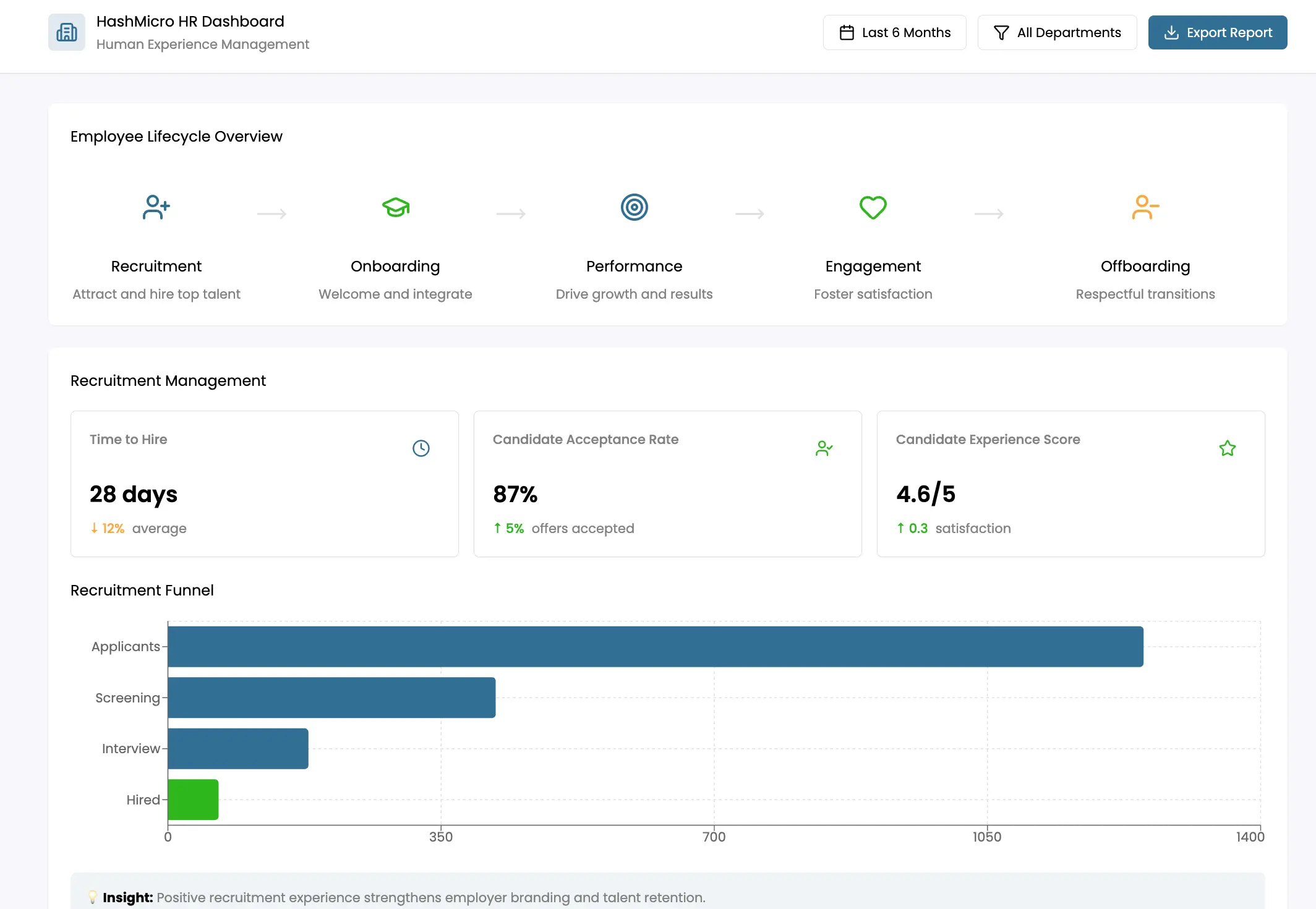1316x909 pixels.
Task: Select the Engagement heart icon
Action: click(872, 208)
